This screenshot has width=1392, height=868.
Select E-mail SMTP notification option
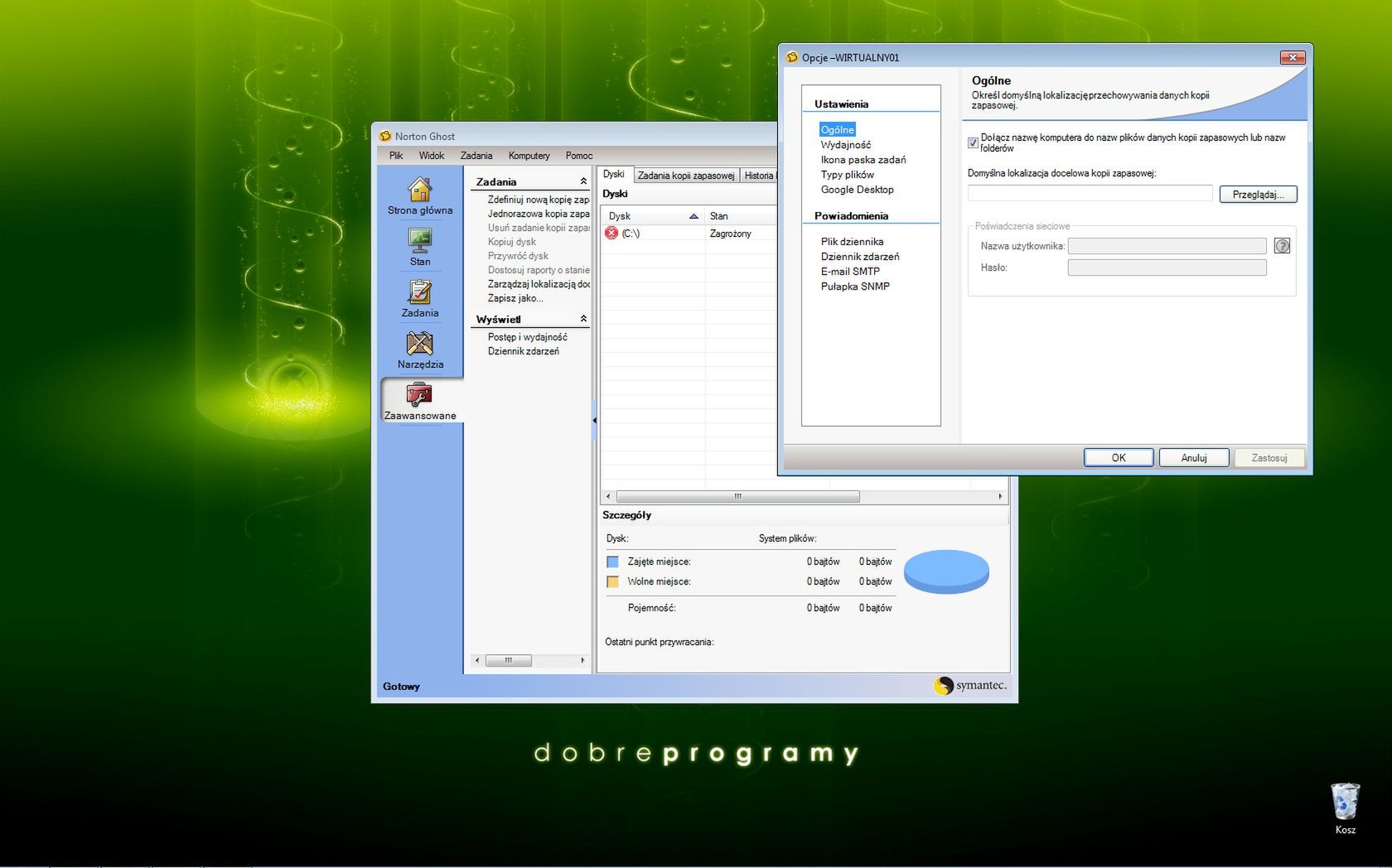coord(850,272)
